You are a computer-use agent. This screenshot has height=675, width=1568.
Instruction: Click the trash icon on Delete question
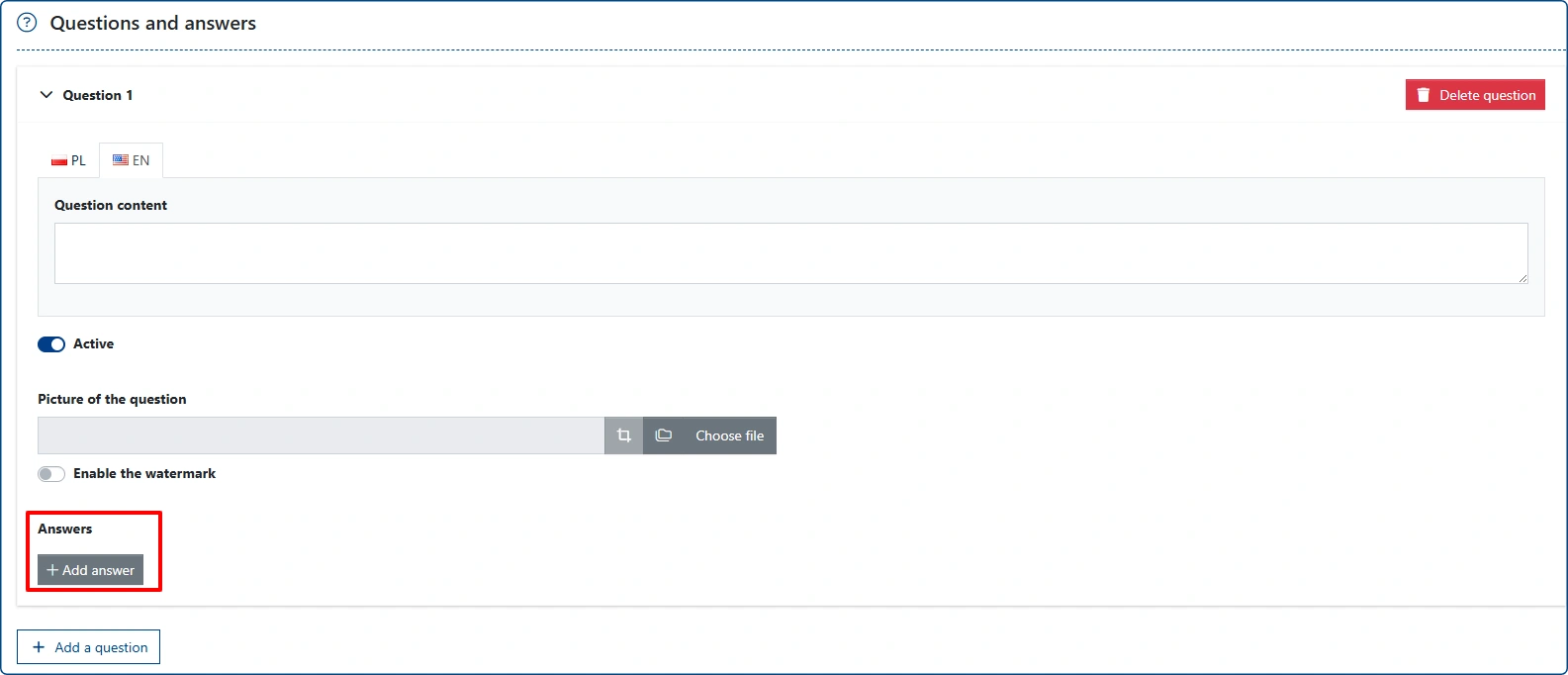click(x=1424, y=95)
